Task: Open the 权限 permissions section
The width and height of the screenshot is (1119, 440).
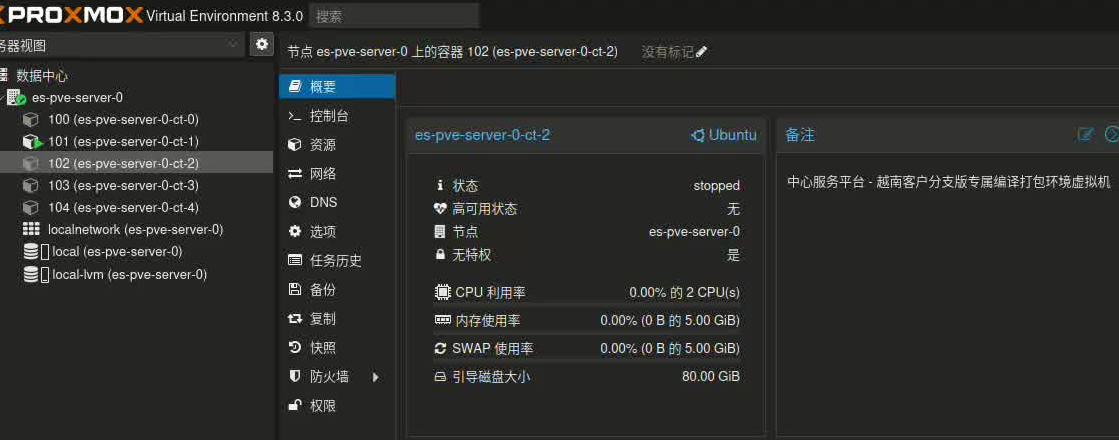Action: 323,406
